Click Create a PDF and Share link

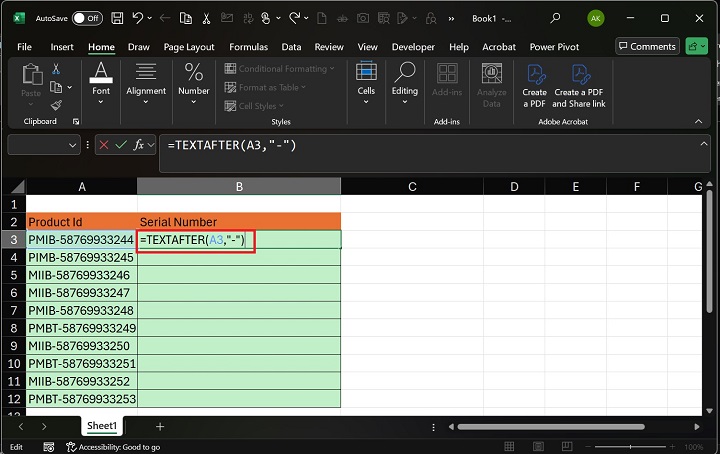coord(579,84)
